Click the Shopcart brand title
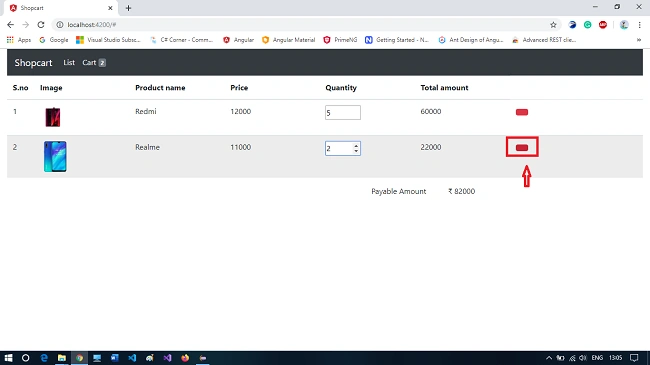 tap(33, 63)
